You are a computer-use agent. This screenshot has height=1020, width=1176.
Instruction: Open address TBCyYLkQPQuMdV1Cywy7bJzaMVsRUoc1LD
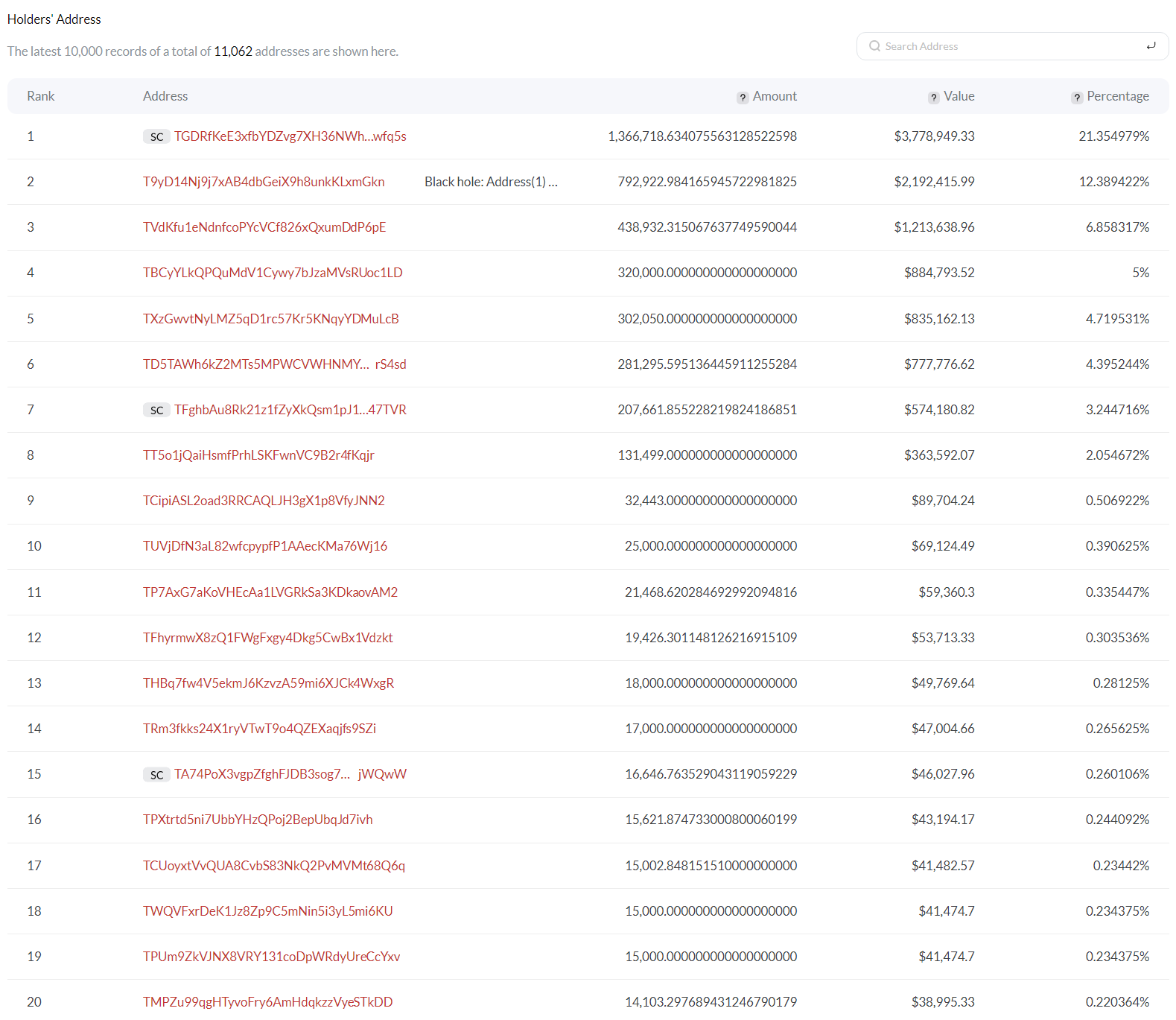tap(273, 273)
